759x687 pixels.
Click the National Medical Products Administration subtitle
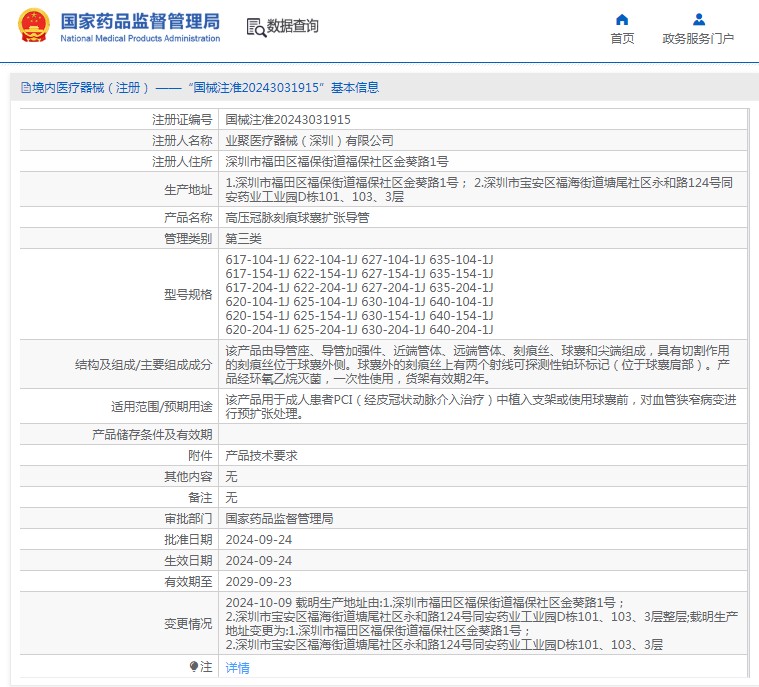[x=140, y=39]
